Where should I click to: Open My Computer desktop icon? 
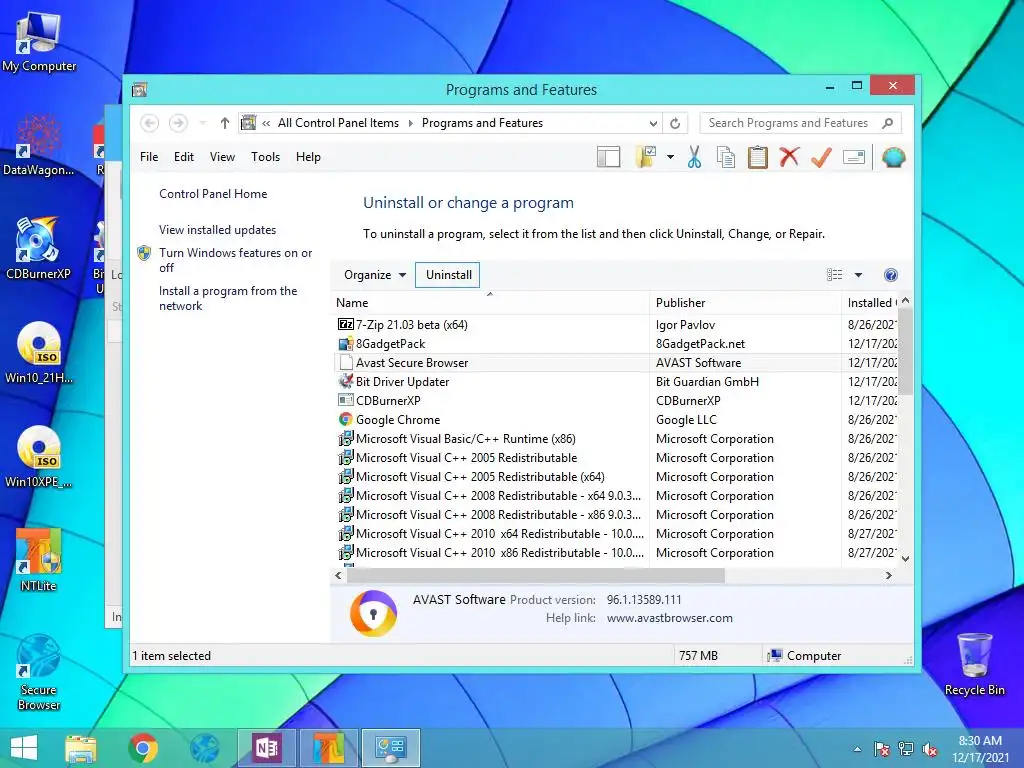[x=39, y=41]
